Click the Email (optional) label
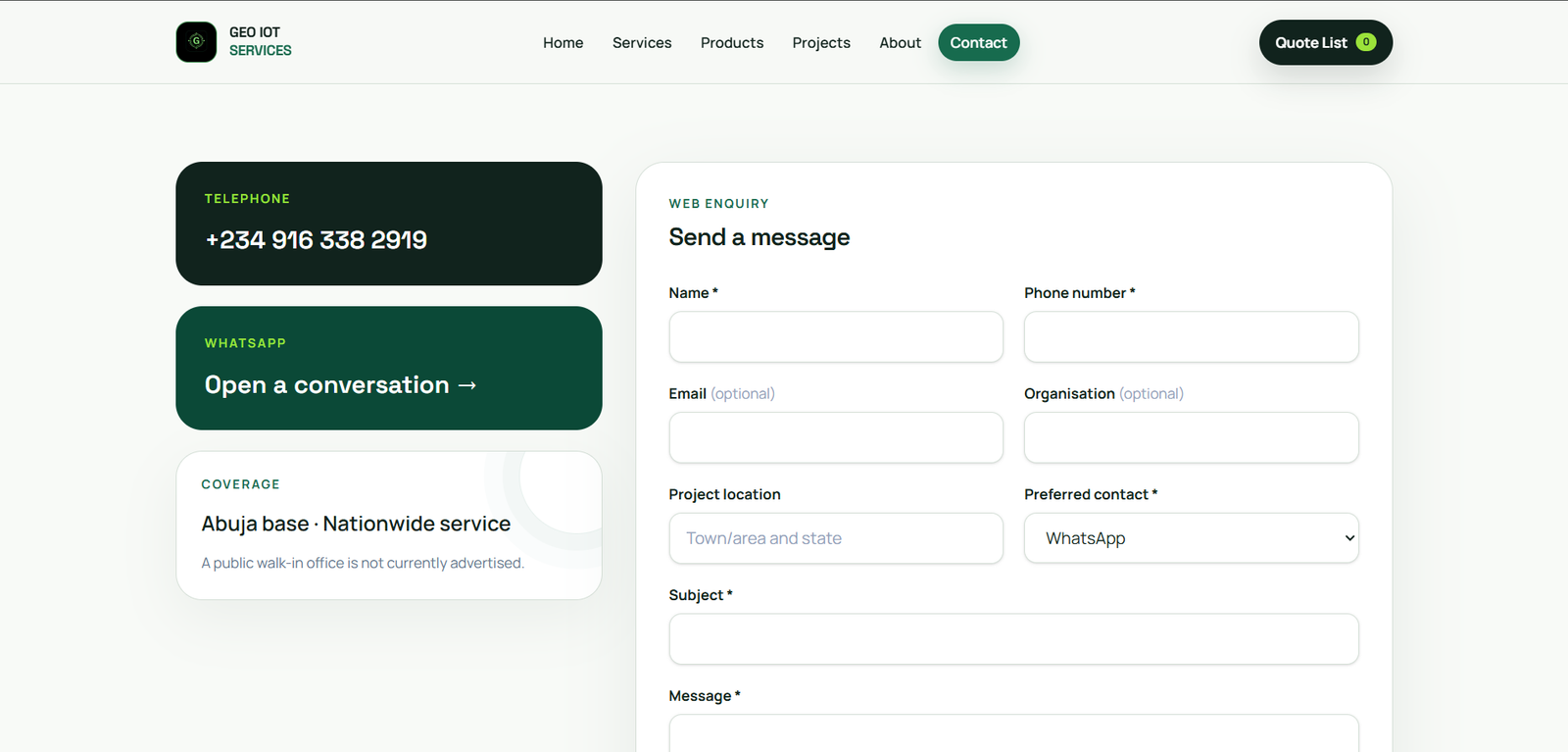This screenshot has height=752, width=1568. (721, 394)
